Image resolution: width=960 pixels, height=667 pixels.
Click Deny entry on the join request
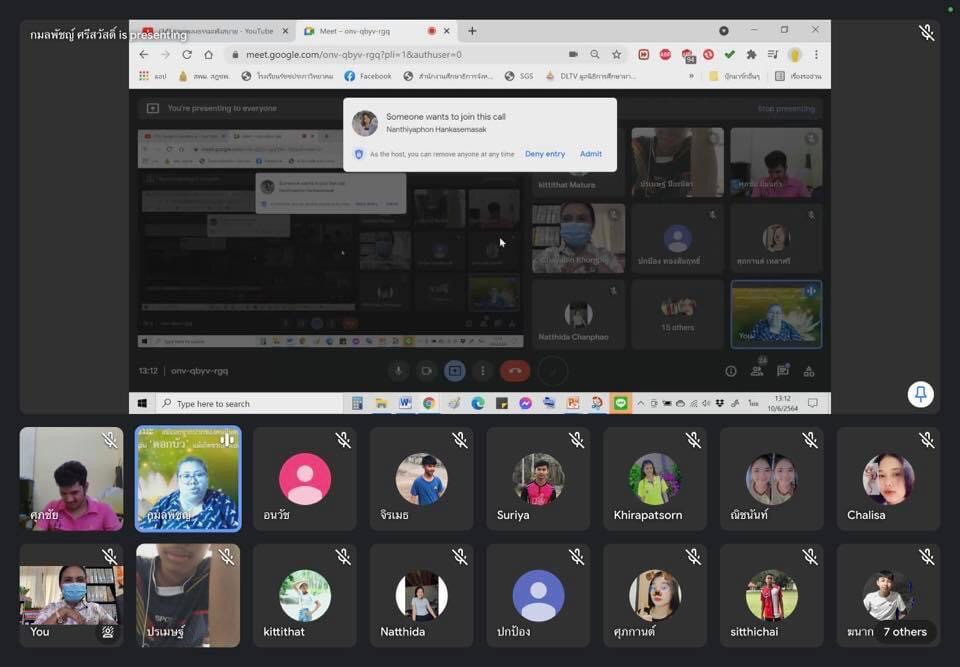pos(545,154)
